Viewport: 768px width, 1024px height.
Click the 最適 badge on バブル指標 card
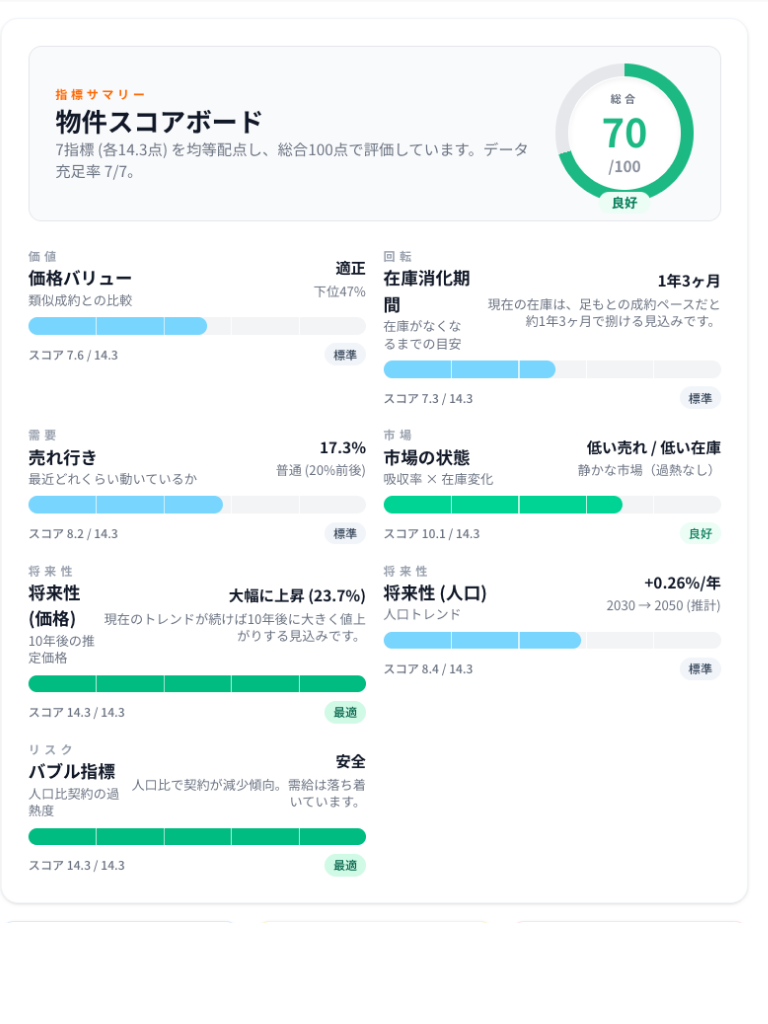pos(344,866)
